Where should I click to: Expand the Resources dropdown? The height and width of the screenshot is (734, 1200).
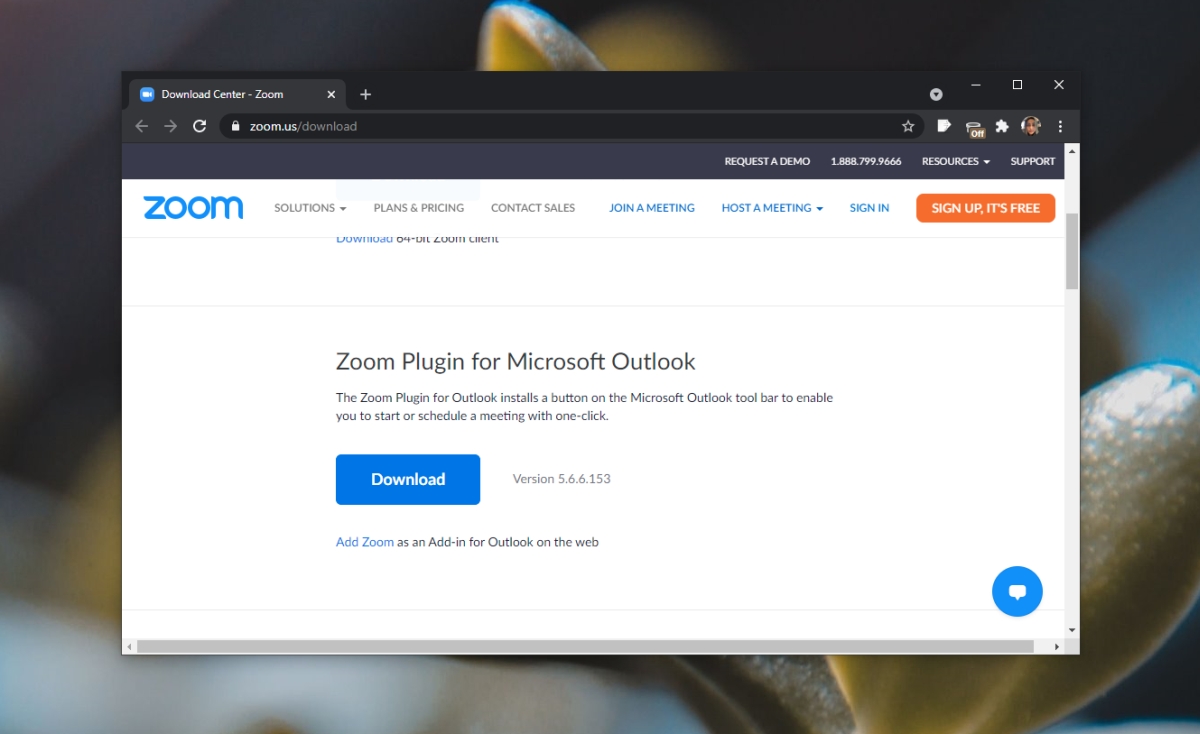pos(955,161)
